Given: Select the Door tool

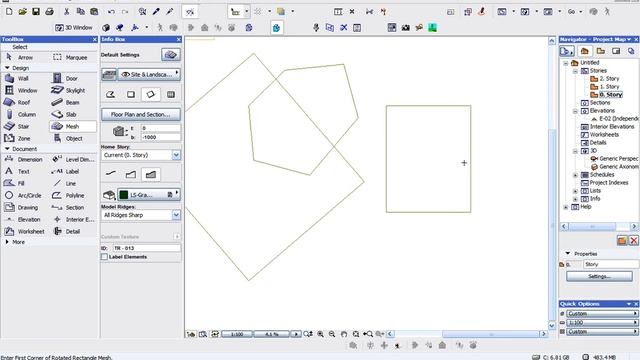Looking at the screenshot, I should [66, 78].
